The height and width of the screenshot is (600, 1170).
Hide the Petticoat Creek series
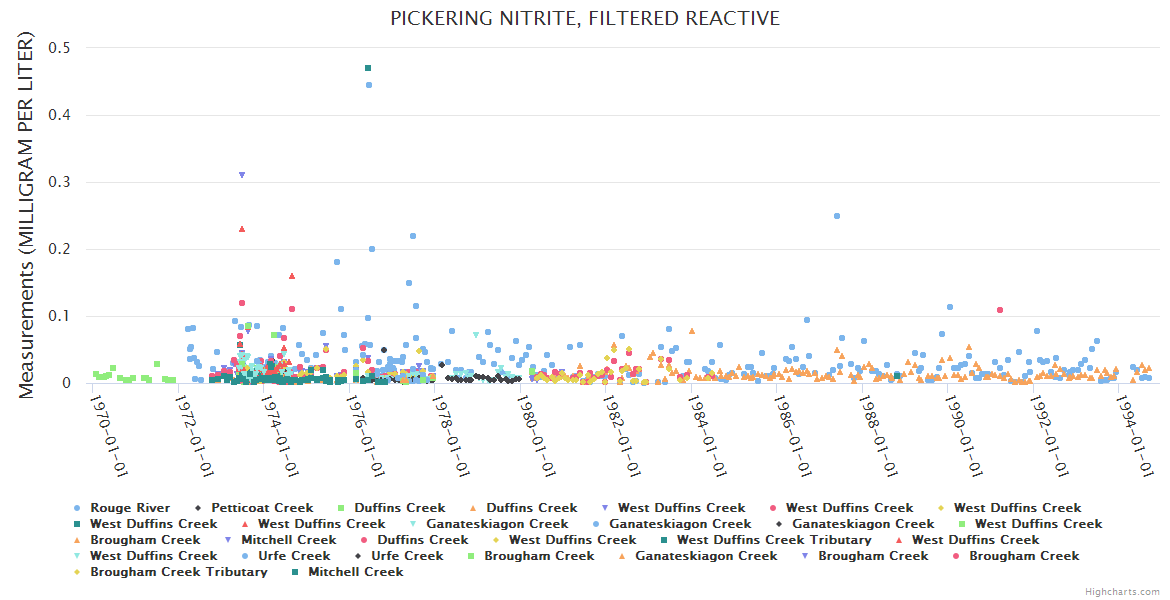pyautogui.click(x=261, y=508)
